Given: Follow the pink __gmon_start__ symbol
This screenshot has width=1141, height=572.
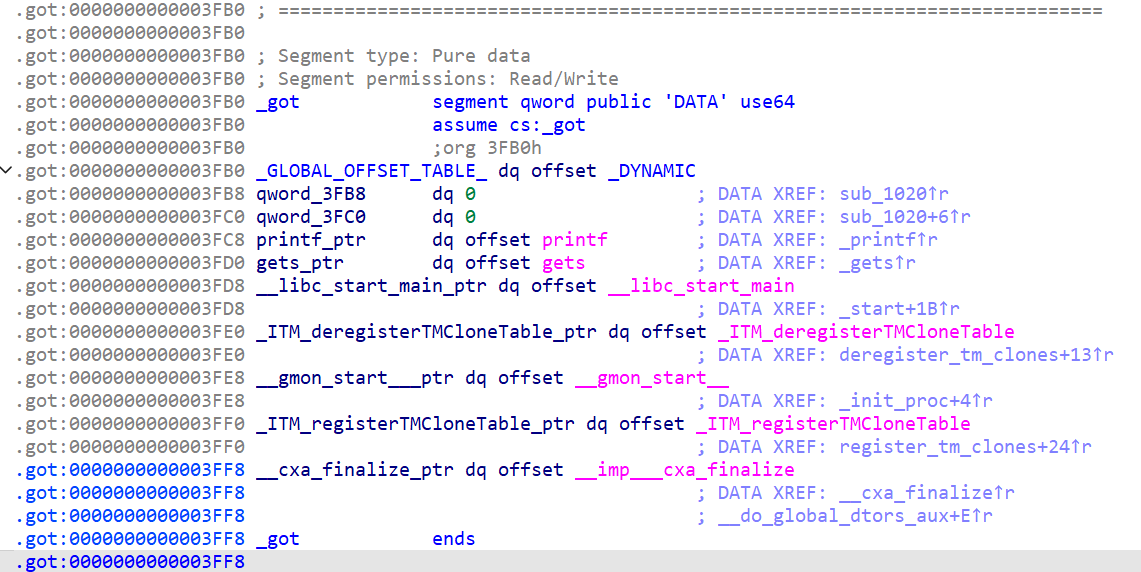Looking at the screenshot, I should (x=652, y=378).
